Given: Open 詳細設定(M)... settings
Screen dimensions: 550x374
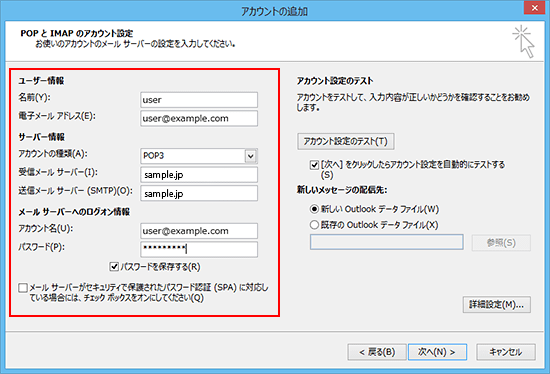Looking at the screenshot, I should [x=497, y=305].
